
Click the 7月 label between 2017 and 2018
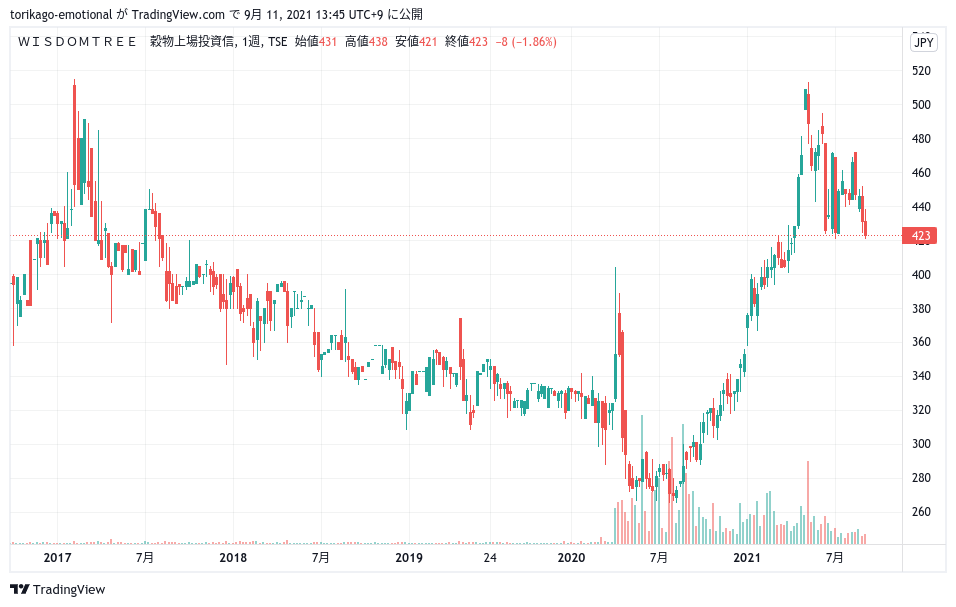pos(145,558)
